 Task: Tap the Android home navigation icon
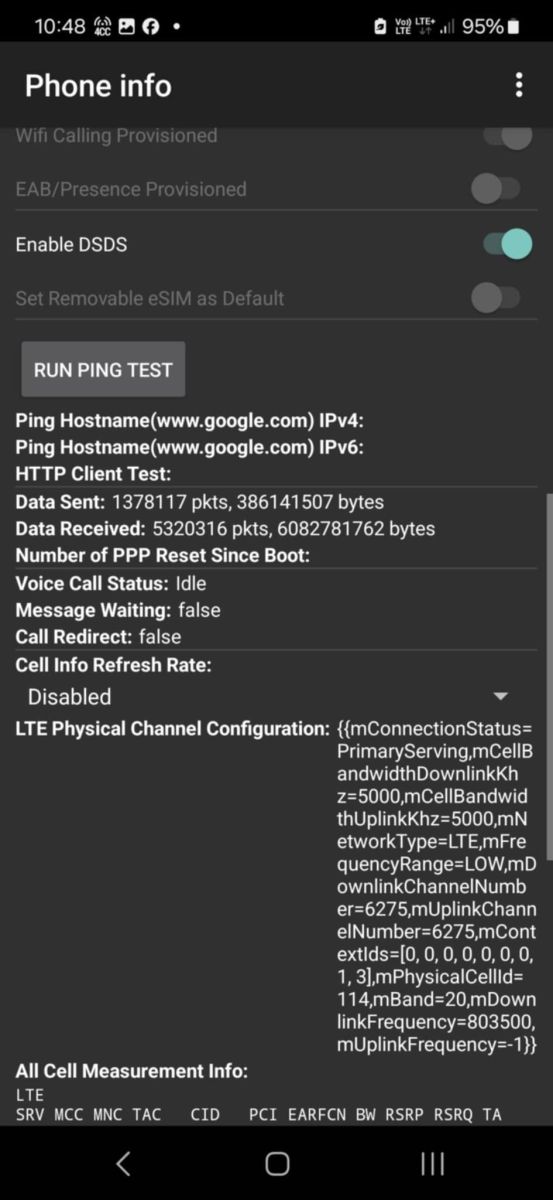[277, 1163]
